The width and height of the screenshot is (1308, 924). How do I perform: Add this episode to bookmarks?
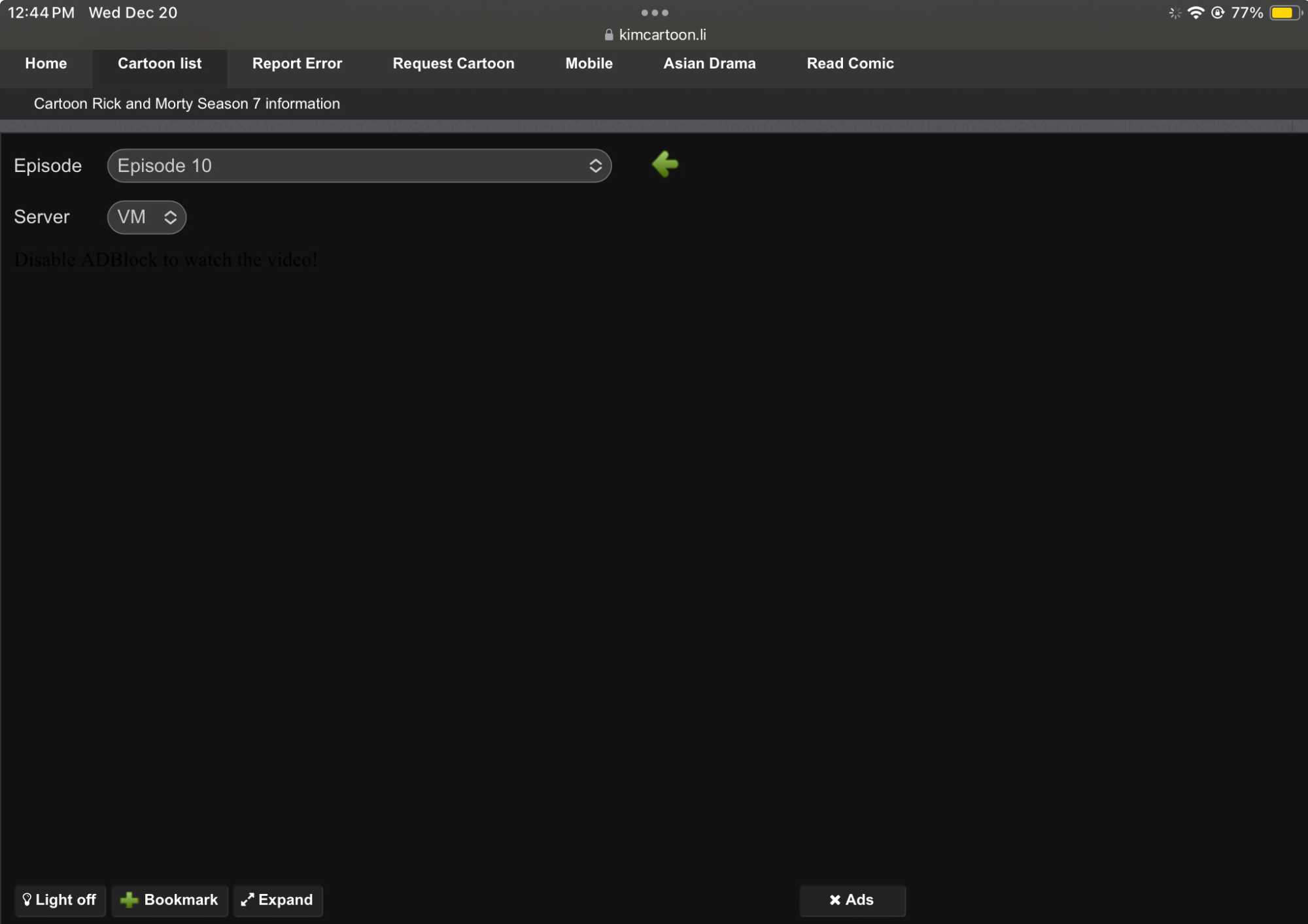coord(169,900)
